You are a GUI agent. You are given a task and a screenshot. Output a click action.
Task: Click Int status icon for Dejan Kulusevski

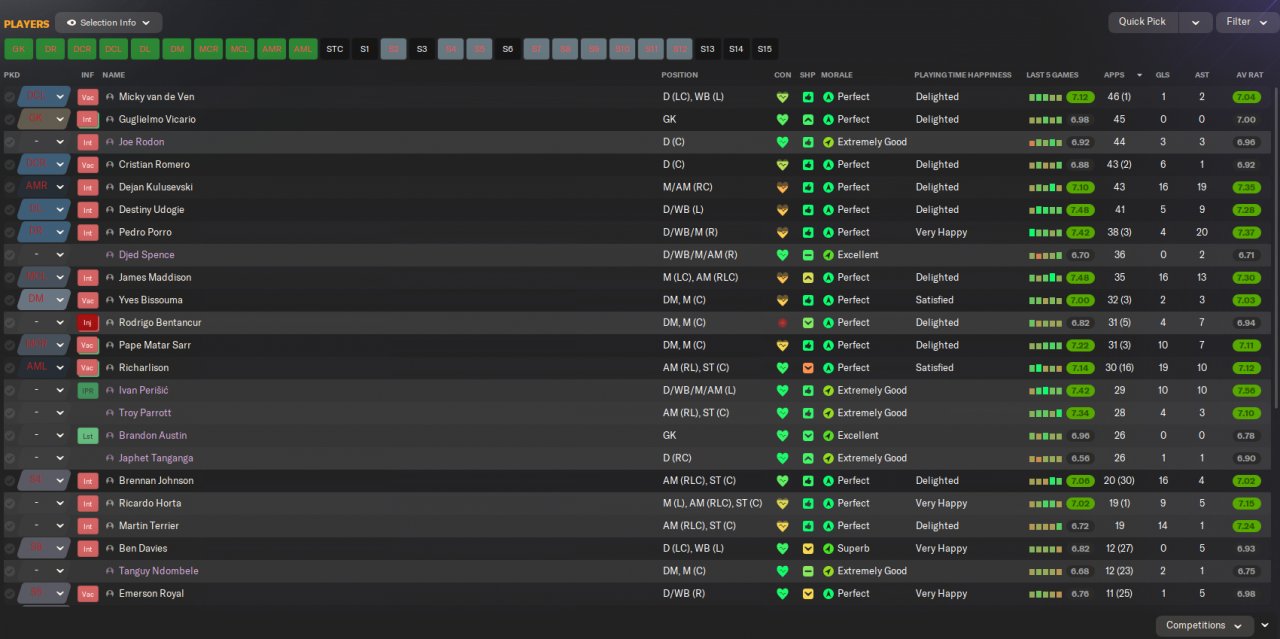coord(88,187)
